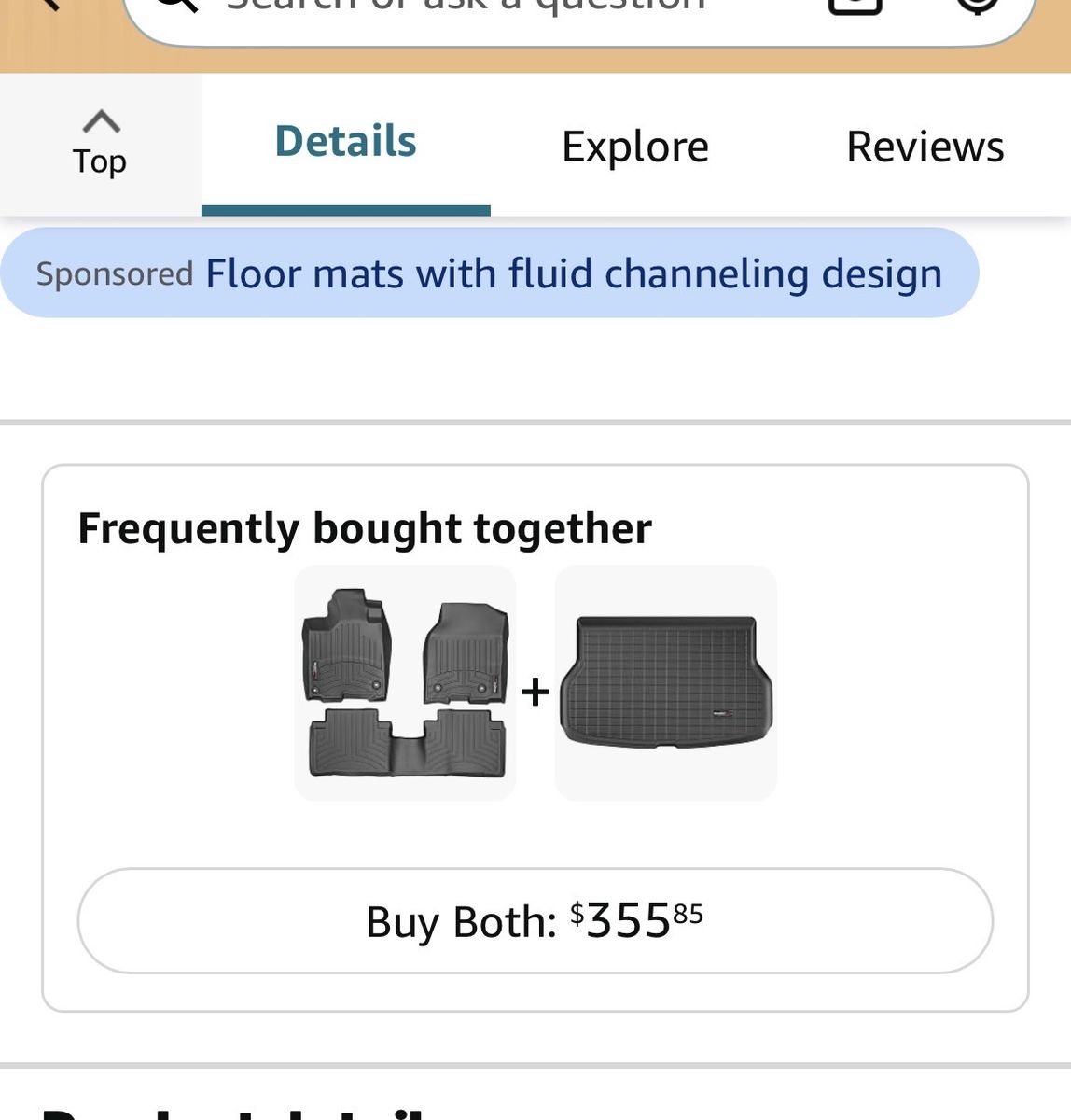Click the magnifying glass search icon
The width and height of the screenshot is (1071, 1120).
(x=177, y=5)
